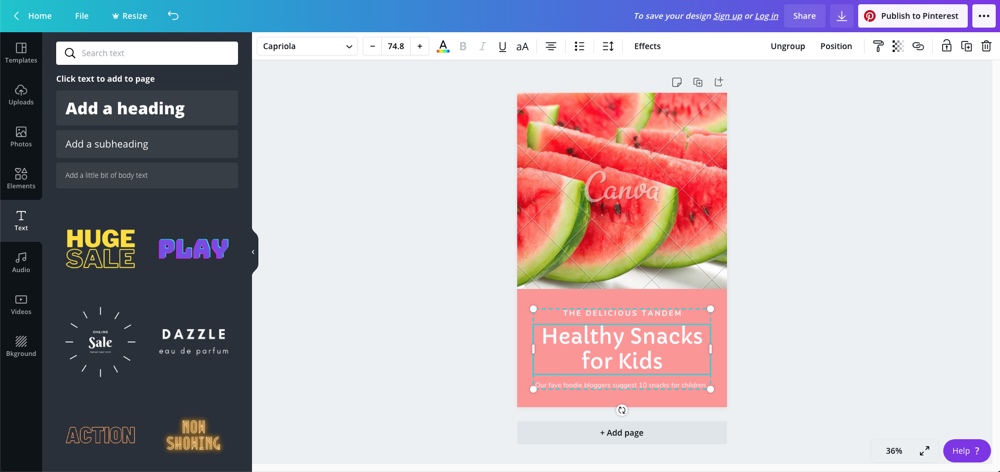
Task: Open the text color picker
Action: click(443, 46)
